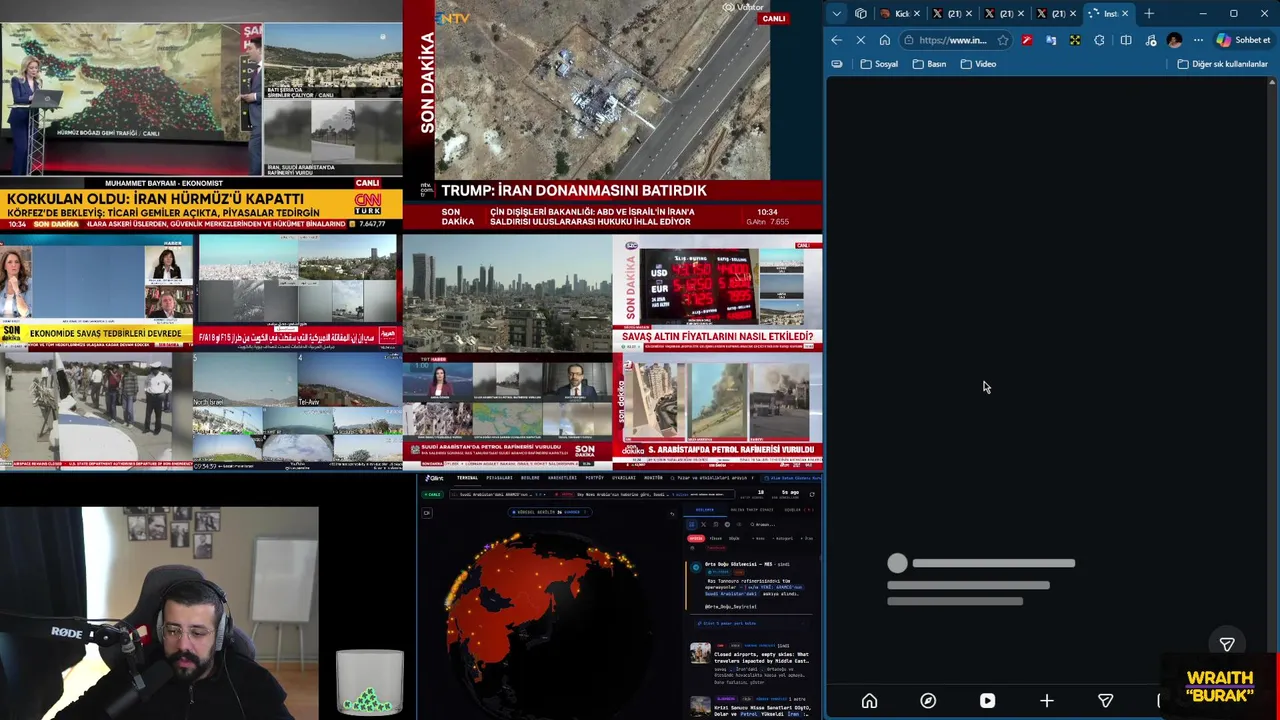Go to the browser home page

tap(885, 40)
